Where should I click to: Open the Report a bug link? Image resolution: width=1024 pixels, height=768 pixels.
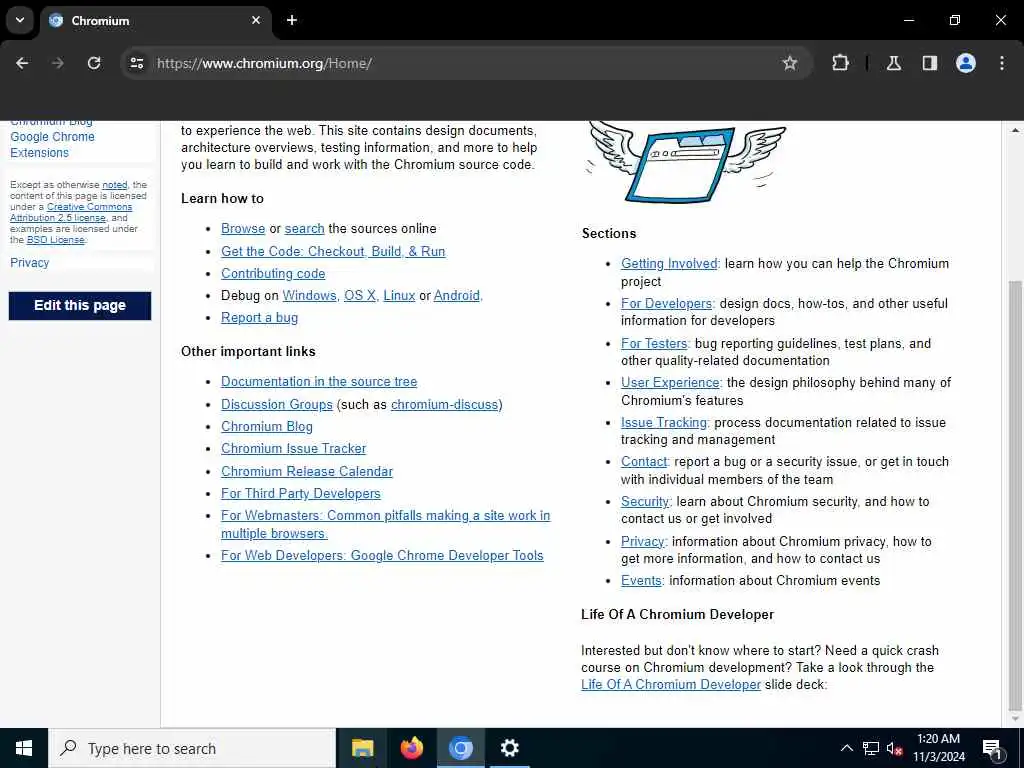tap(259, 317)
